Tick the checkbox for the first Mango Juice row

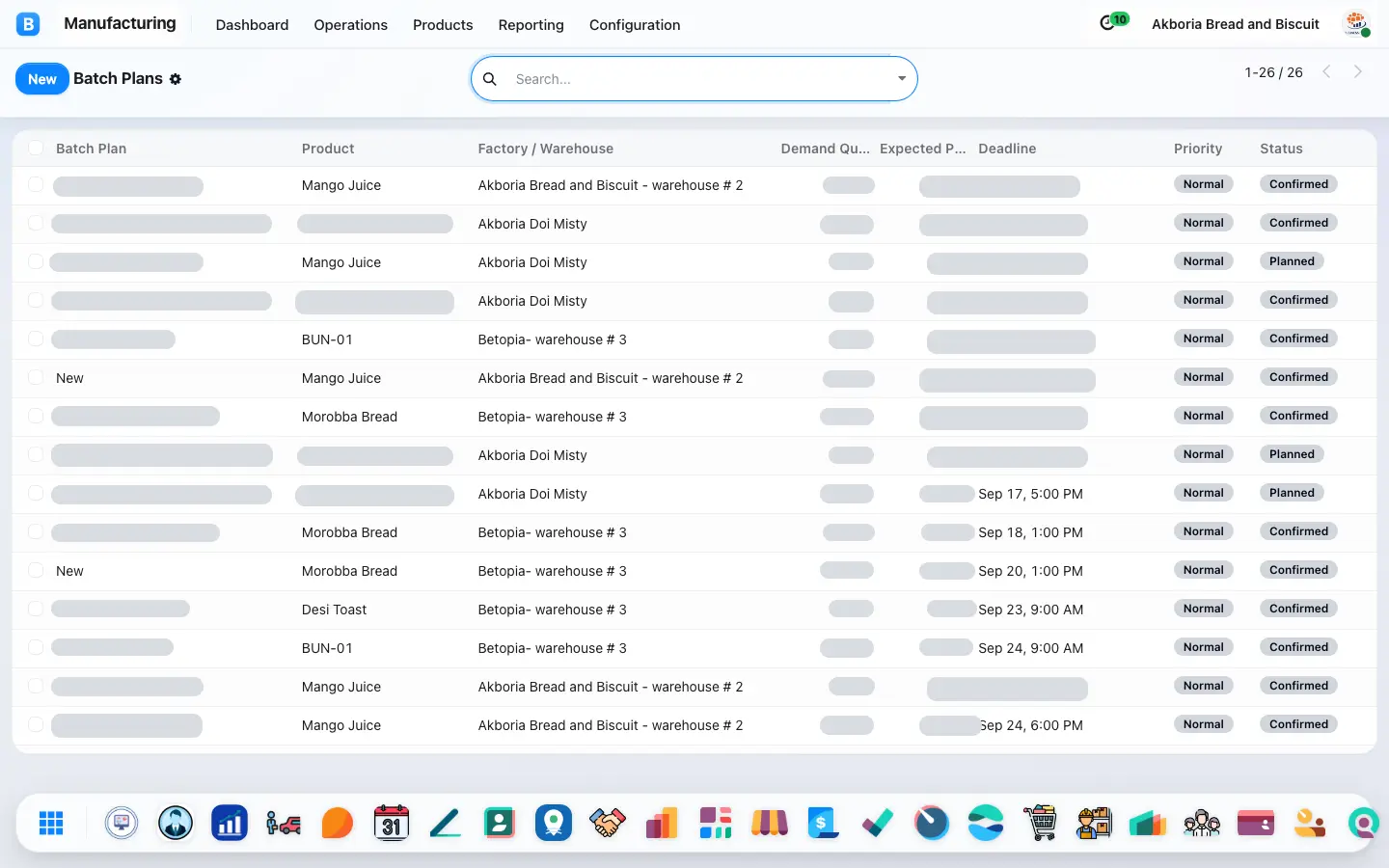click(36, 184)
